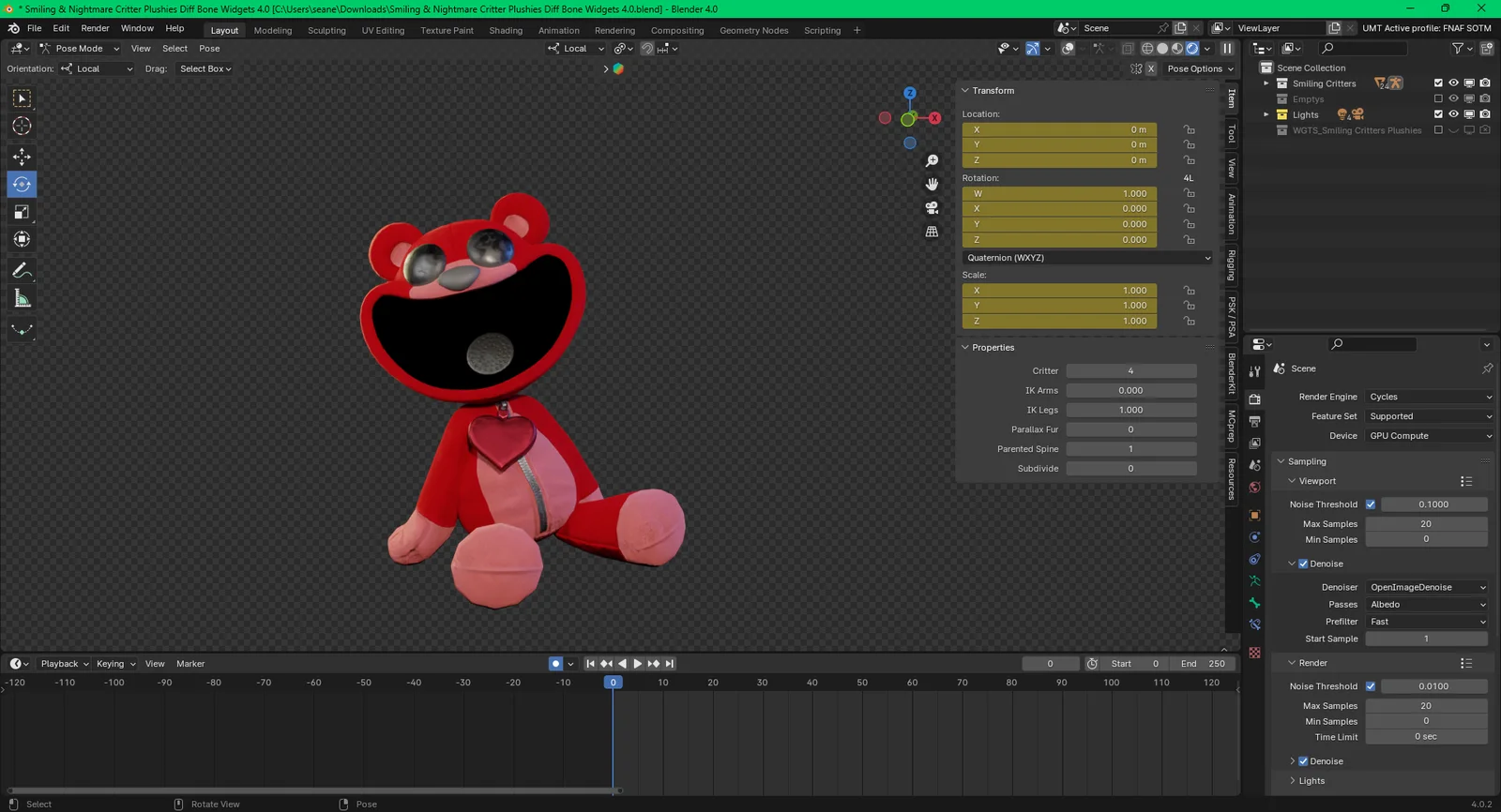Open the Denoiser OpenImageDenoise dropdown
Image resolution: width=1501 pixels, height=812 pixels.
point(1427,587)
